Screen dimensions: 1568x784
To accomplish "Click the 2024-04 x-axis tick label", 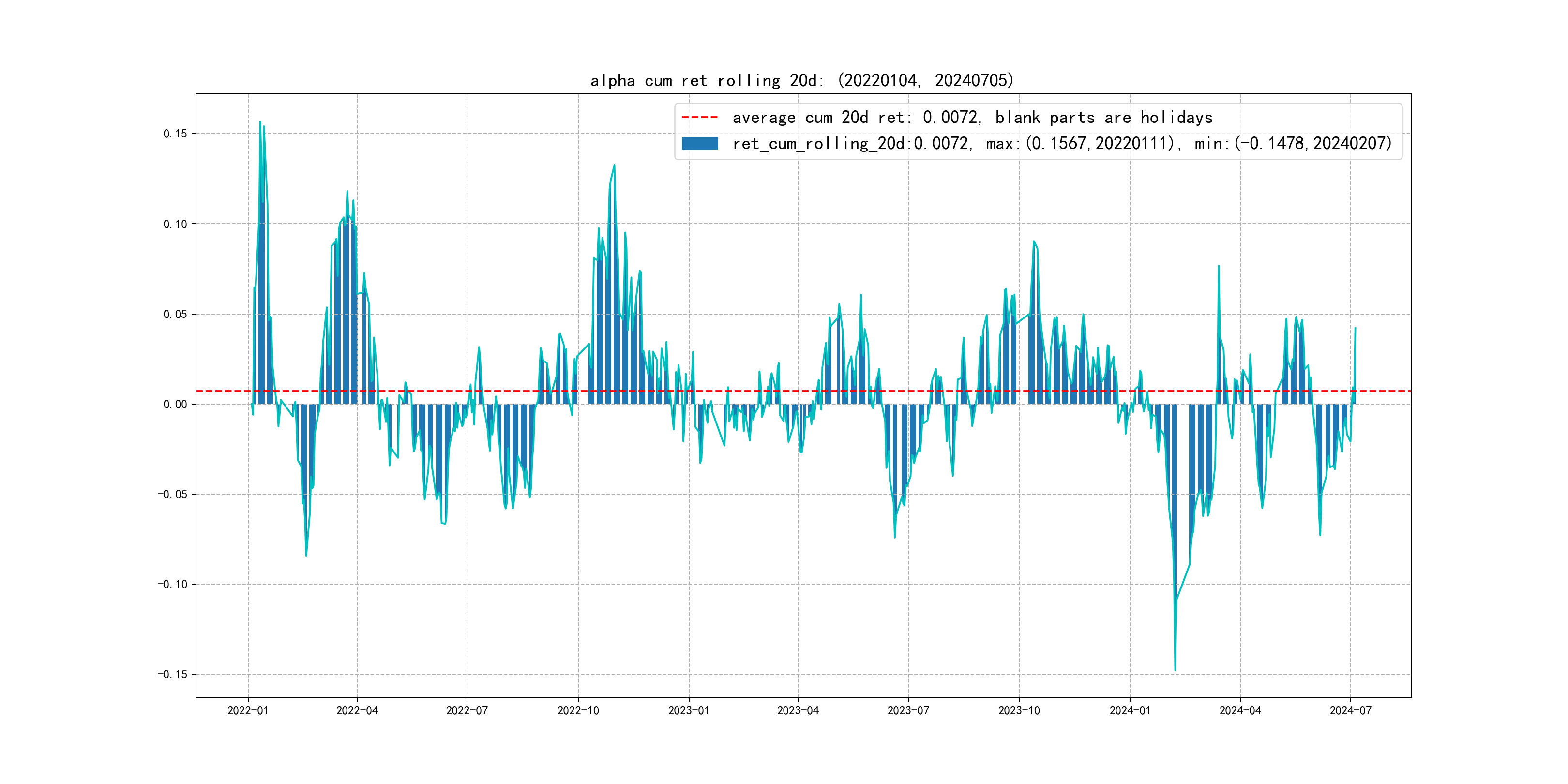I will [x=1240, y=710].
